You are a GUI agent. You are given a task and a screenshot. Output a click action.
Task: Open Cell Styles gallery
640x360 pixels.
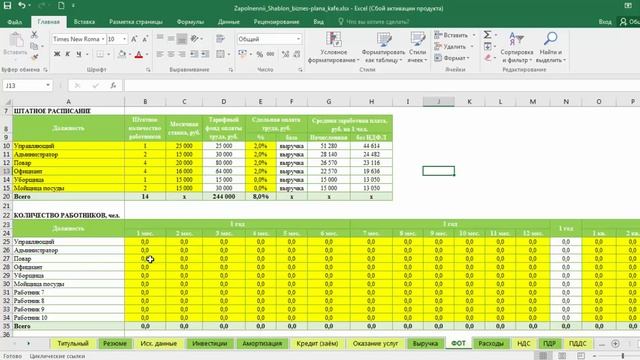pos(417,48)
